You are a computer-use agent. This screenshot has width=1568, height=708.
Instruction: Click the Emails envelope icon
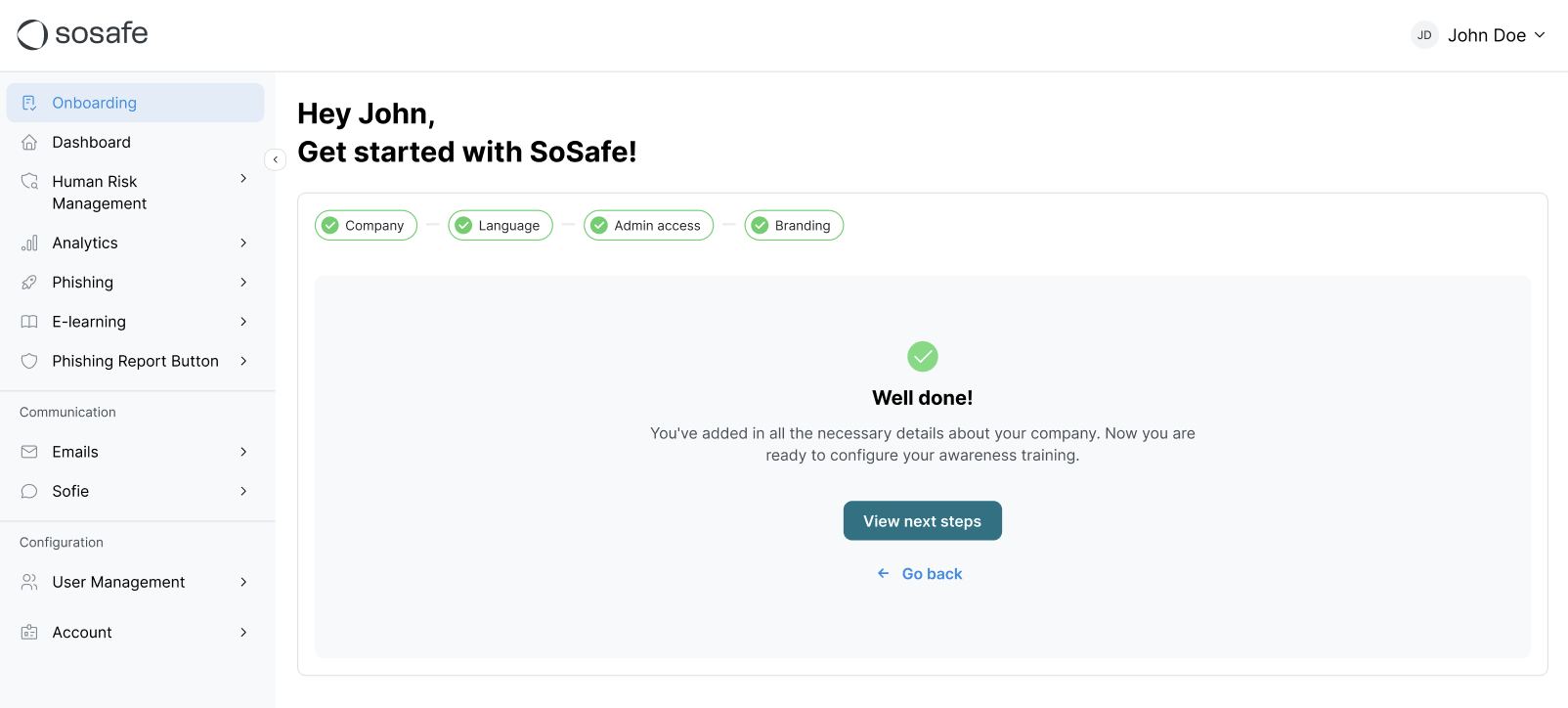coord(29,452)
